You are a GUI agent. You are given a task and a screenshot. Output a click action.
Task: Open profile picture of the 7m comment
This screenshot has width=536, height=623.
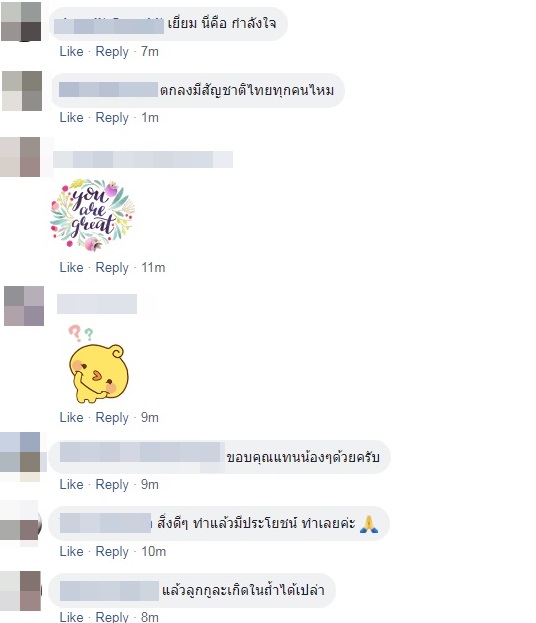click(21, 21)
